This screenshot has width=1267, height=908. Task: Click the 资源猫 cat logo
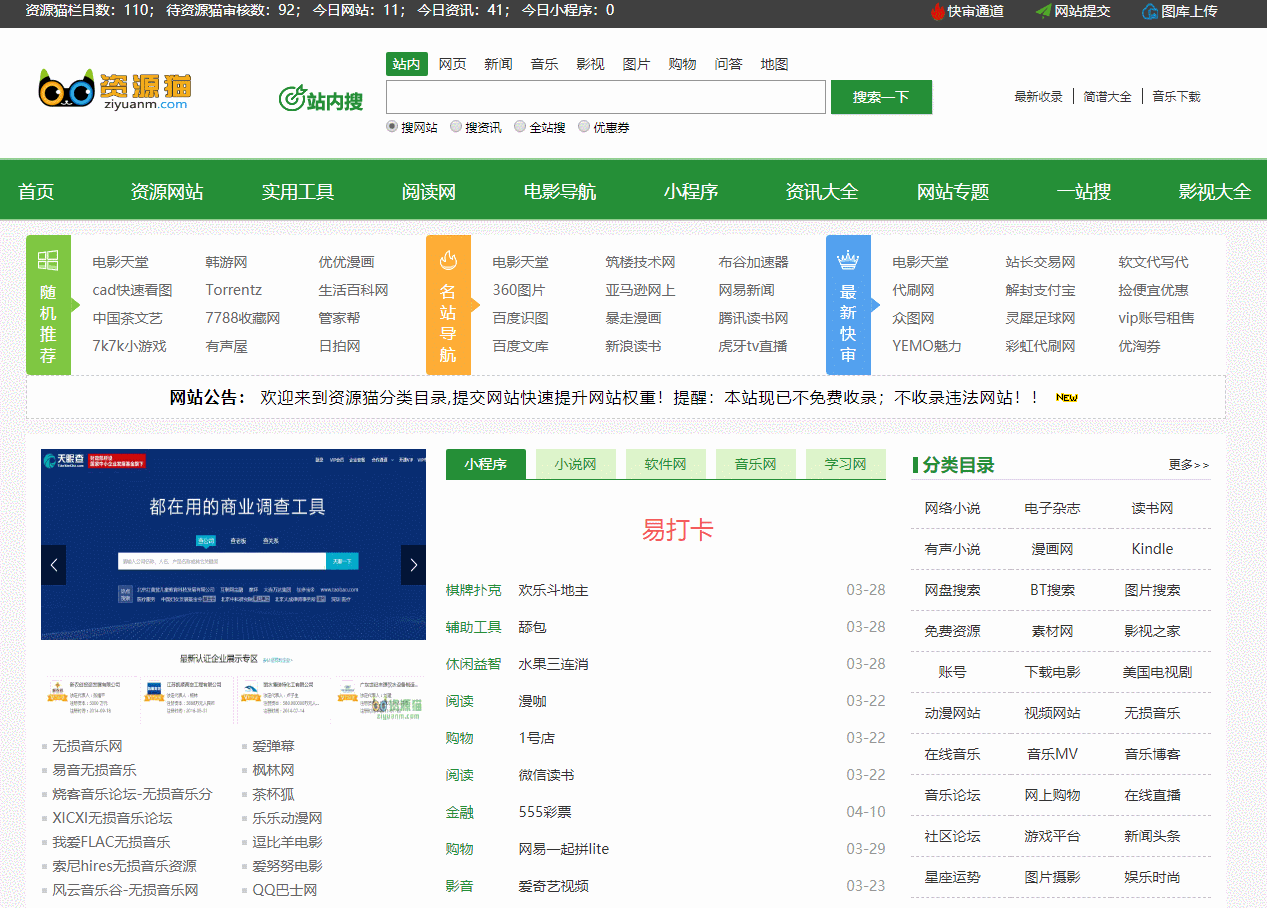[114, 90]
